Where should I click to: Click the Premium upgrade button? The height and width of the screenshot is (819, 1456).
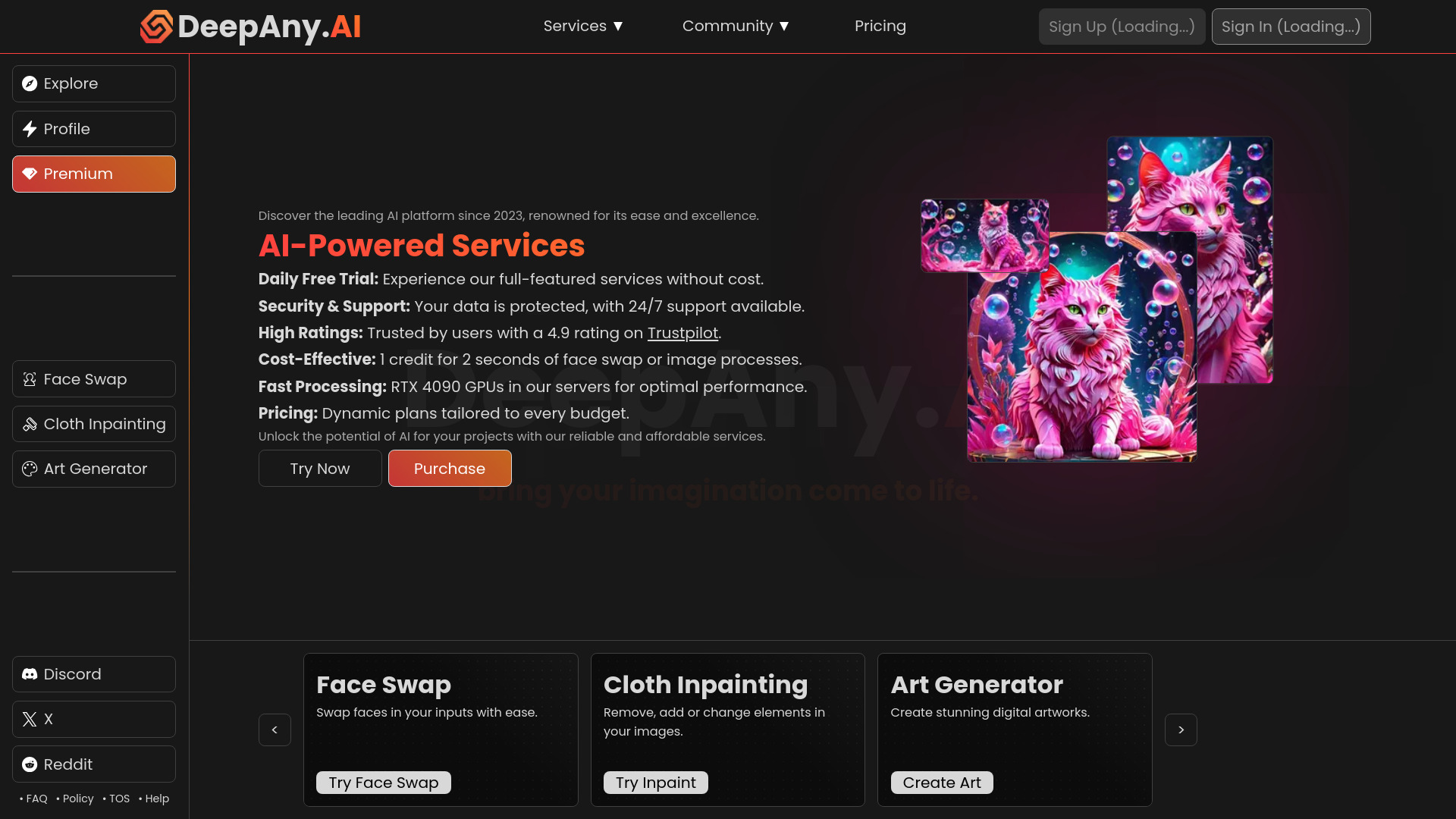pos(94,174)
